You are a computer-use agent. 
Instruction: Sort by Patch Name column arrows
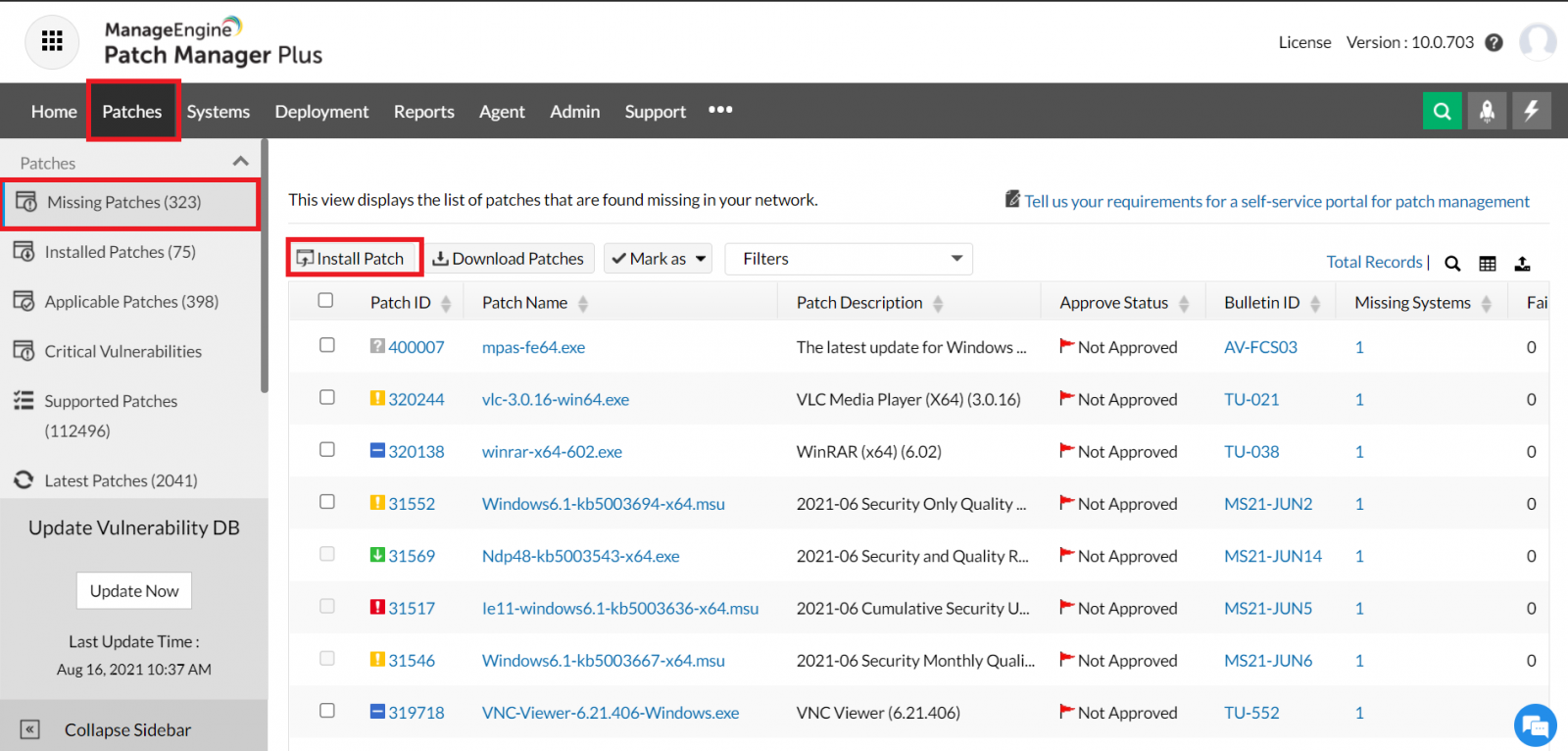coord(583,304)
